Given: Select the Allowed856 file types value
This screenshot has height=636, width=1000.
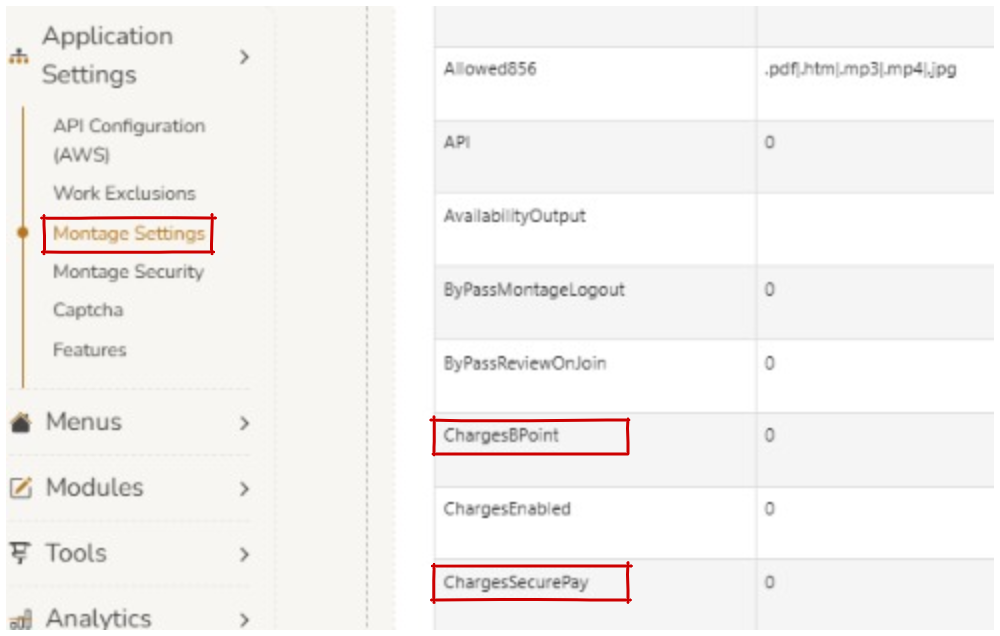Looking at the screenshot, I should pos(860,70).
